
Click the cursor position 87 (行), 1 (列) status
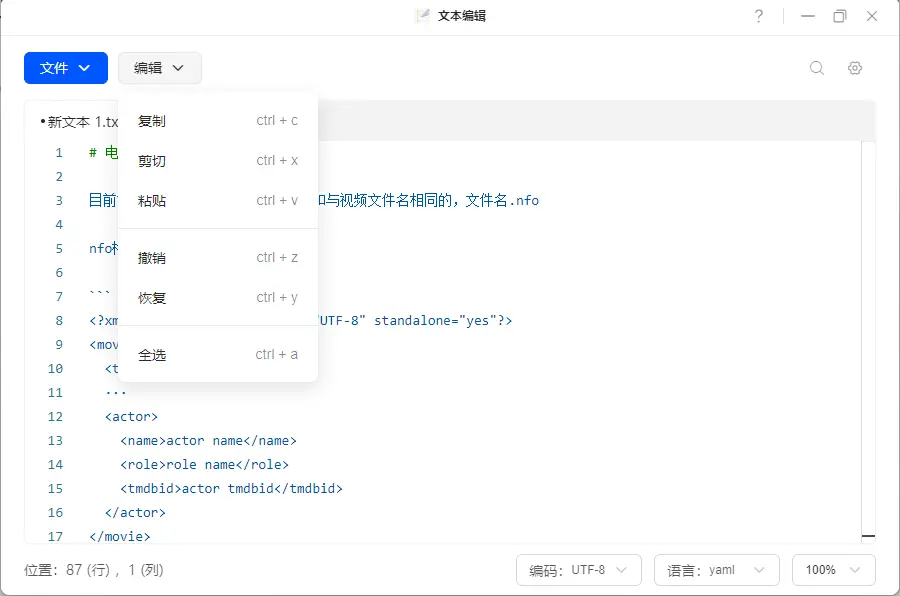click(x=94, y=570)
